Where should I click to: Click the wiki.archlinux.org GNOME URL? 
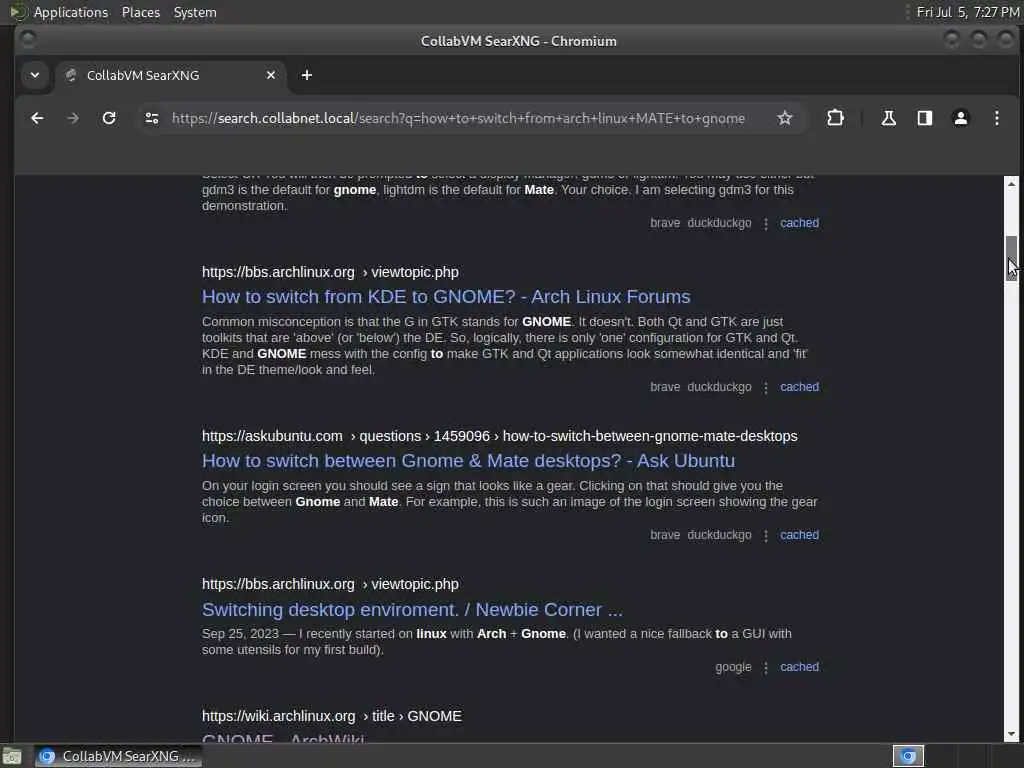(x=332, y=716)
